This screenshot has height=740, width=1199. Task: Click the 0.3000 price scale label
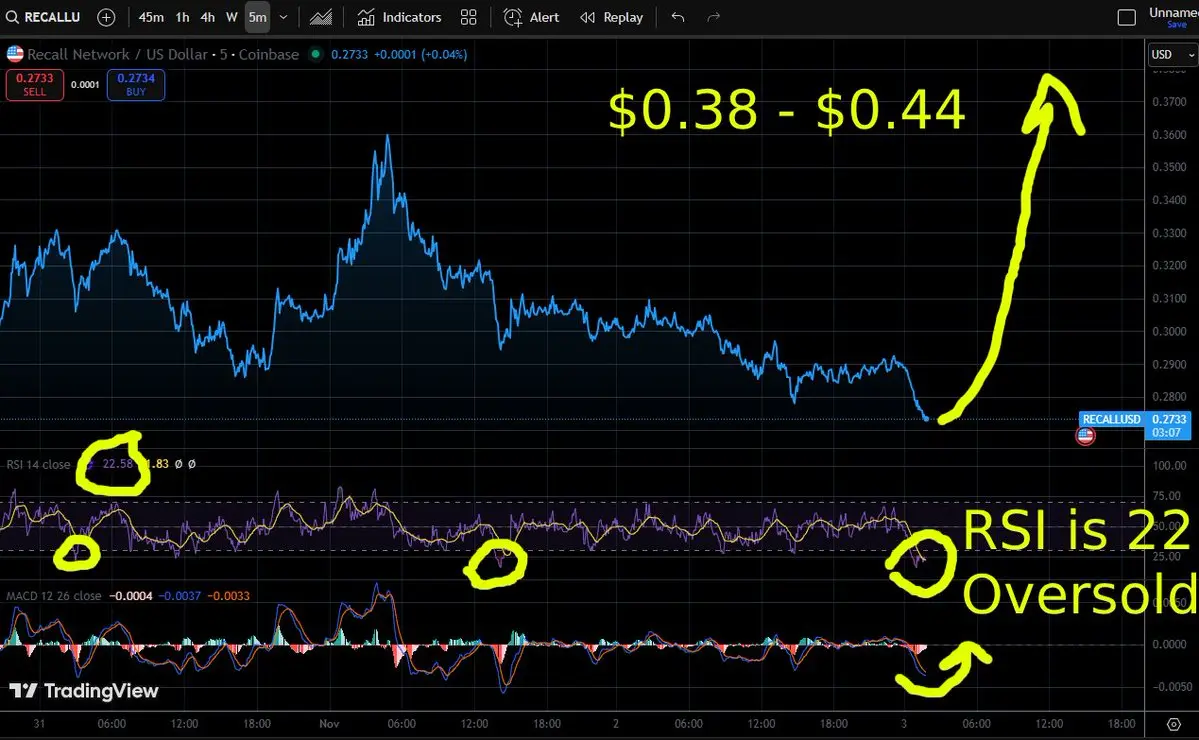pos(1169,331)
